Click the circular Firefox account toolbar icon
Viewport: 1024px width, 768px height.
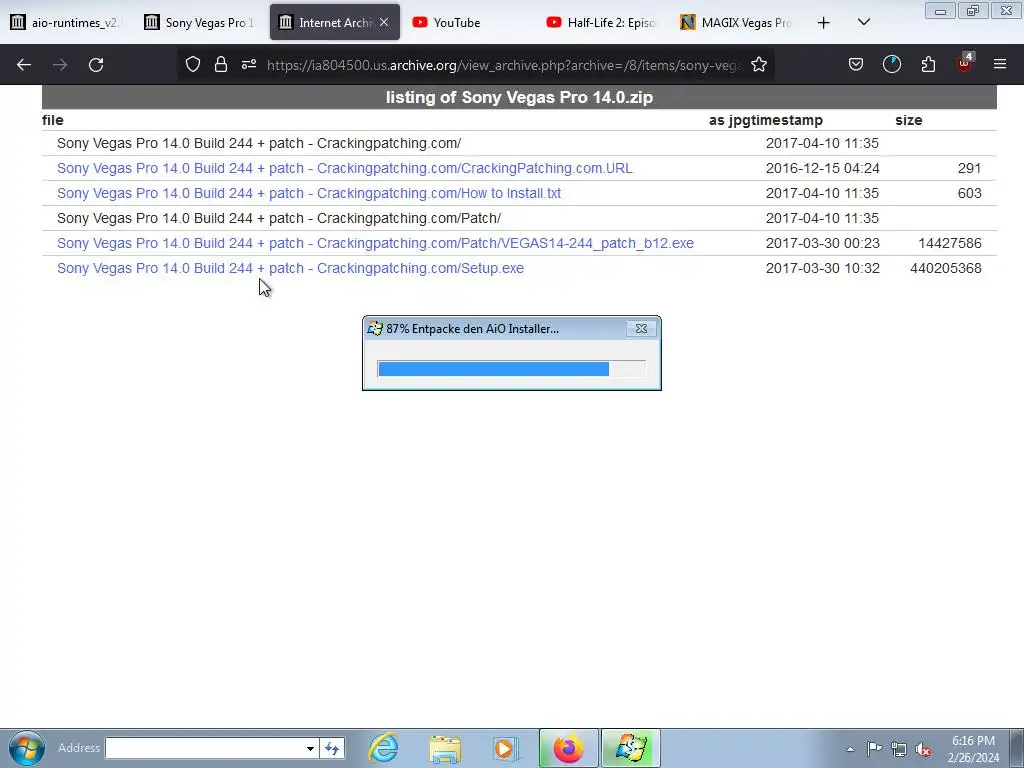pos(891,64)
